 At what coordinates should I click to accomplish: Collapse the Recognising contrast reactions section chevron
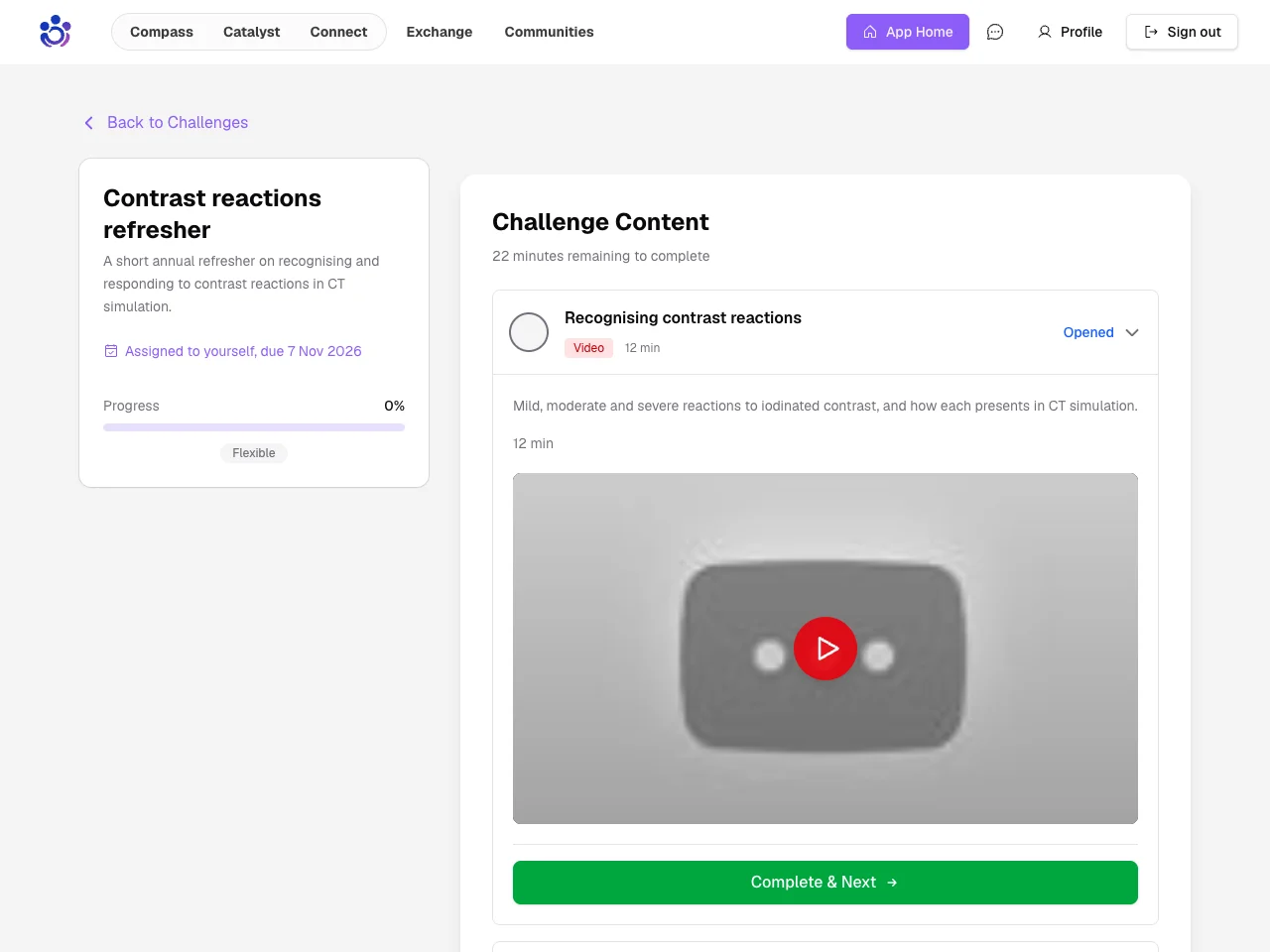[x=1132, y=332]
